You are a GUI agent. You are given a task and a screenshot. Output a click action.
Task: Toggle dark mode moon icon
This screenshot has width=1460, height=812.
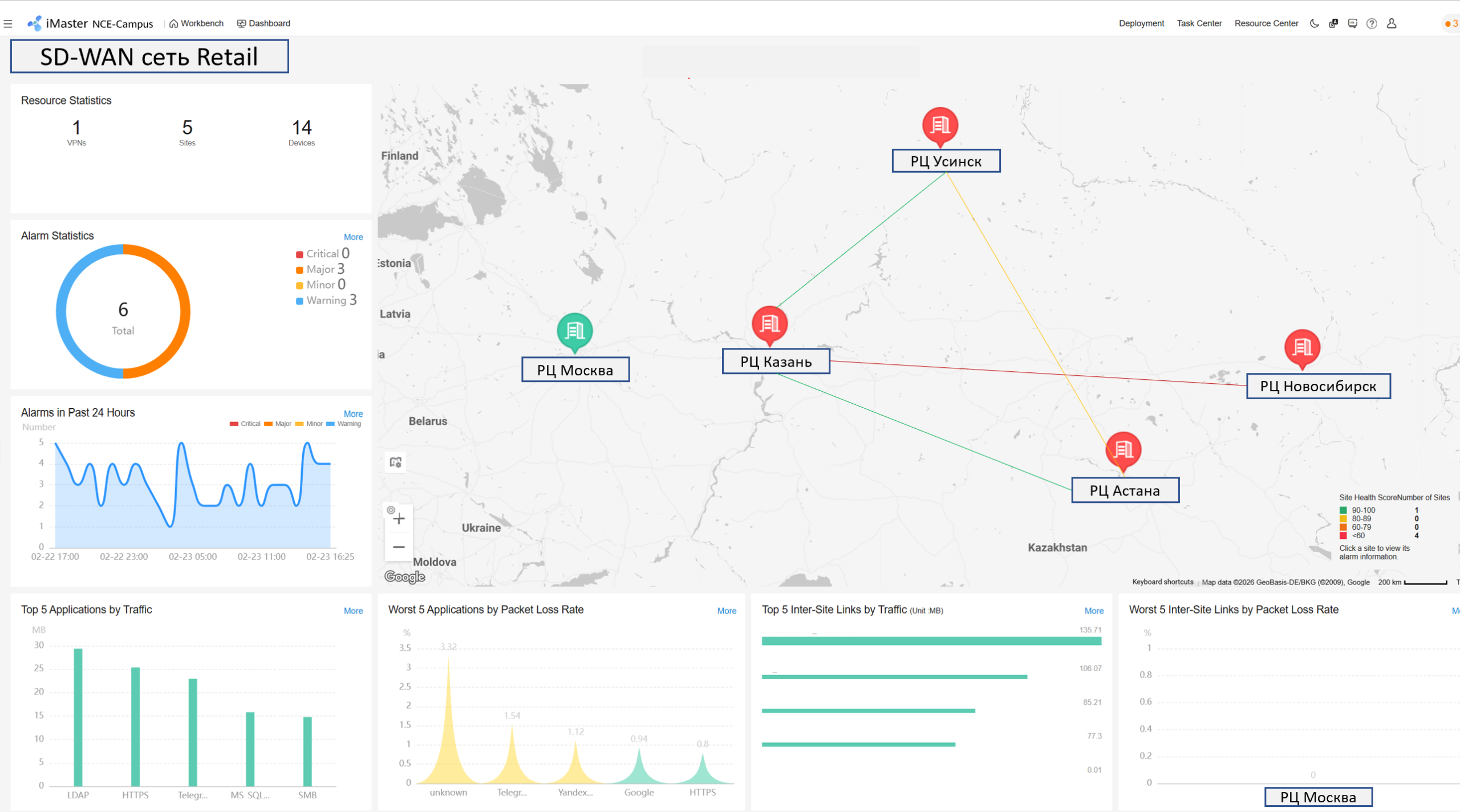click(x=1315, y=23)
